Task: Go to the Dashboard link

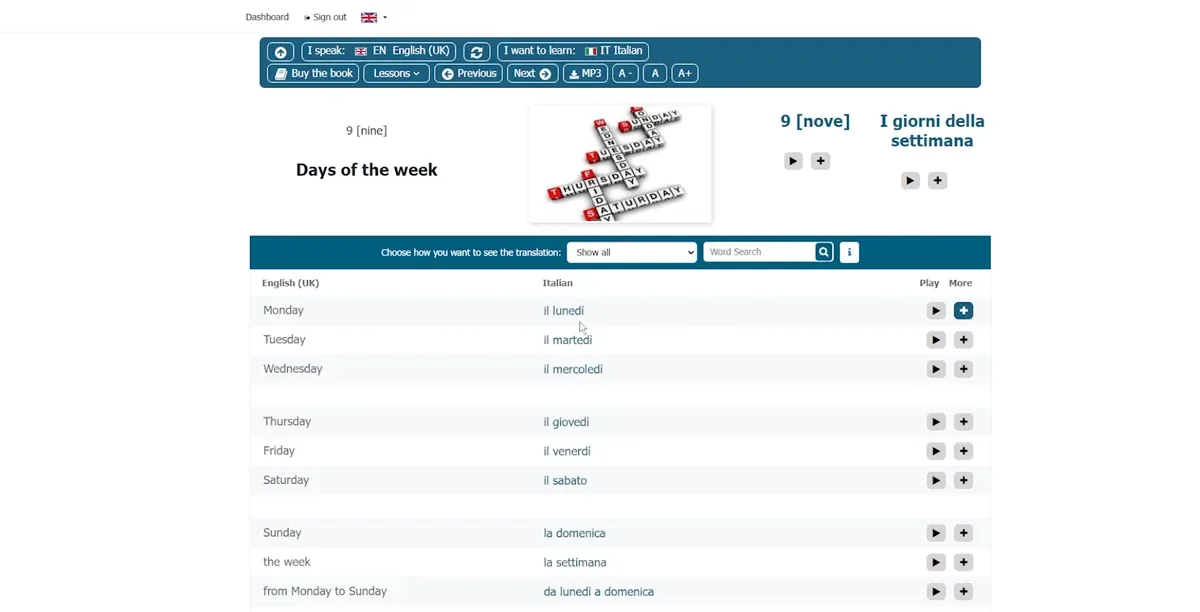Action: point(267,17)
